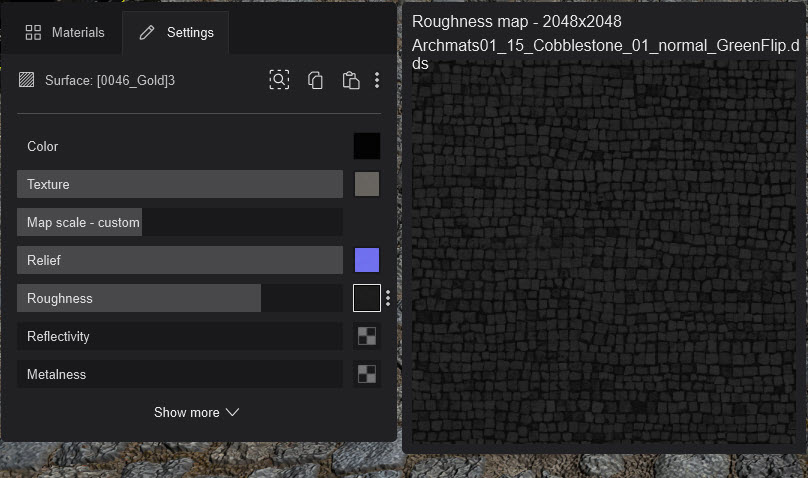Switch to the Materials tab
This screenshot has width=808, height=478.
tap(65, 32)
